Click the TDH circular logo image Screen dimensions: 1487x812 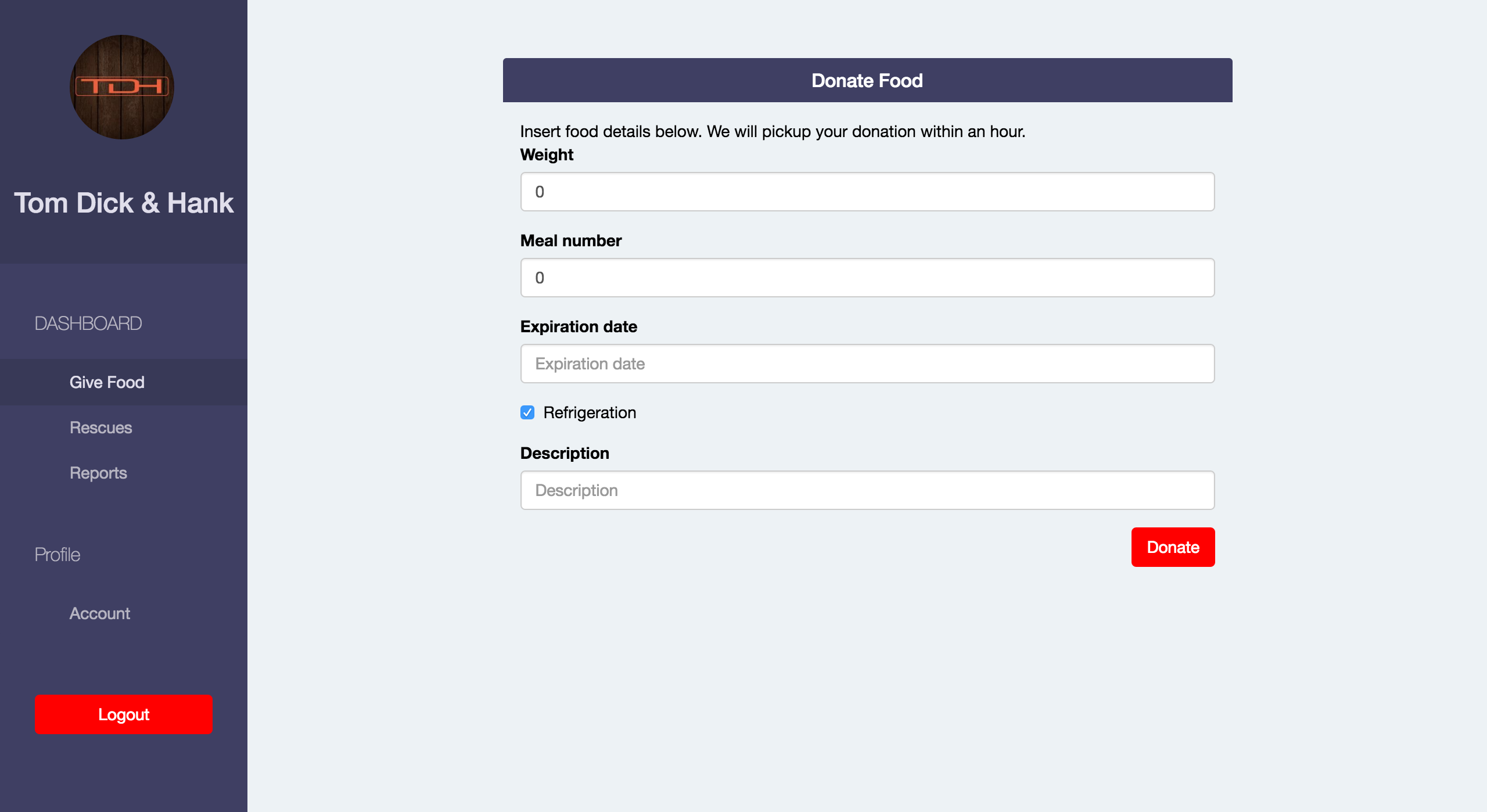(122, 87)
